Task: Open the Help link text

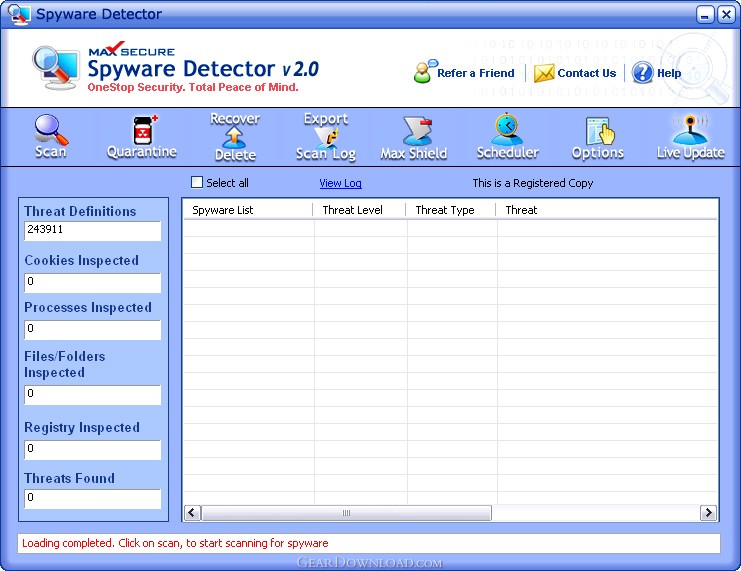Action: point(669,73)
